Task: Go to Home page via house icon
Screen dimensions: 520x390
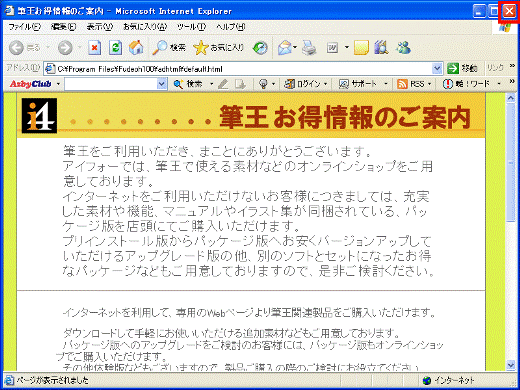Action: 136,48
